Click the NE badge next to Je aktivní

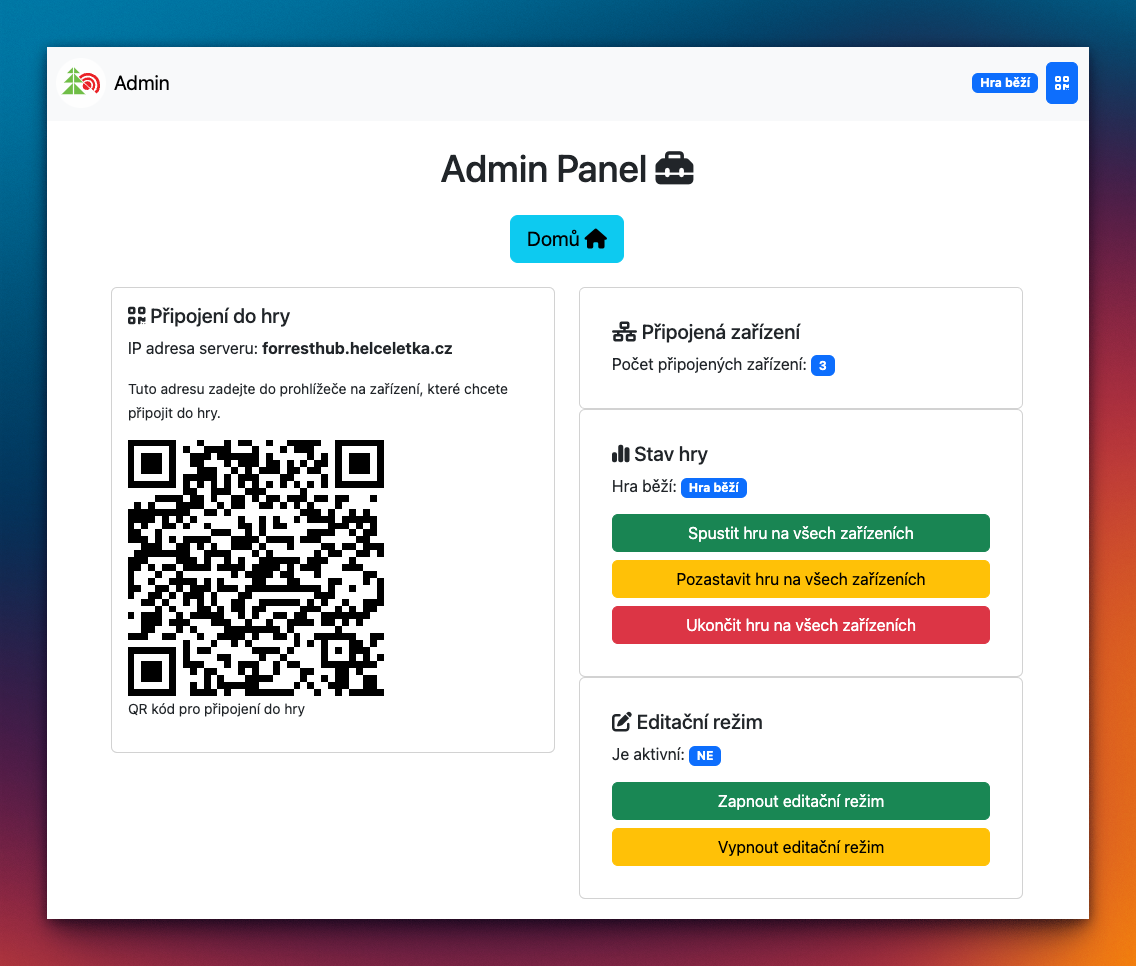(705, 756)
